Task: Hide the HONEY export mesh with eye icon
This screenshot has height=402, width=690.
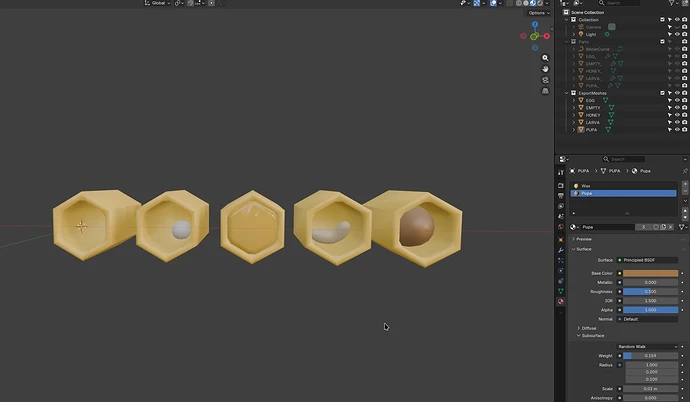Action: click(x=677, y=115)
